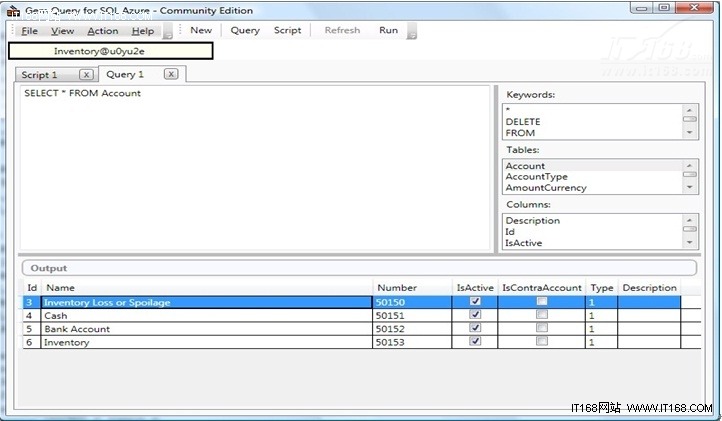Select the Cash name cell

pyautogui.click(x=206, y=316)
